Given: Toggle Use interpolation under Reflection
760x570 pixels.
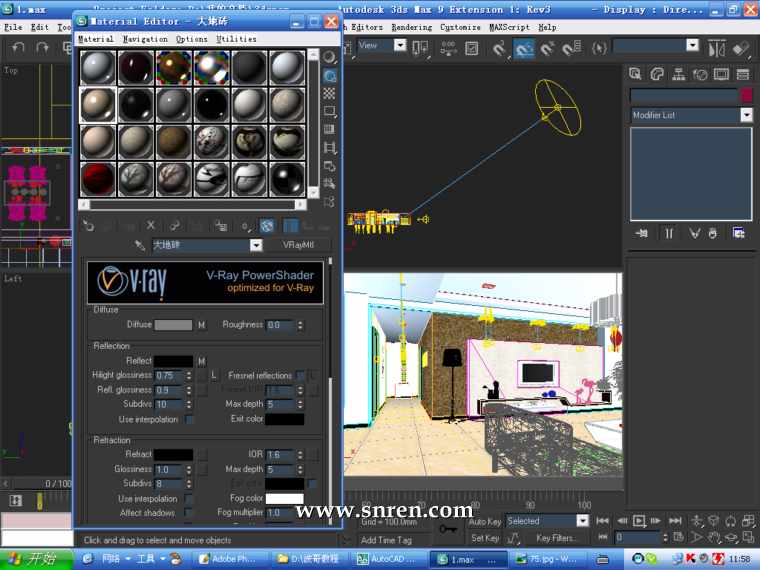Looking at the screenshot, I should click(190, 419).
